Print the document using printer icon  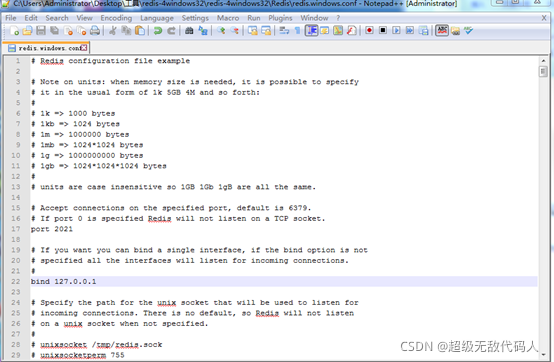[95, 31]
